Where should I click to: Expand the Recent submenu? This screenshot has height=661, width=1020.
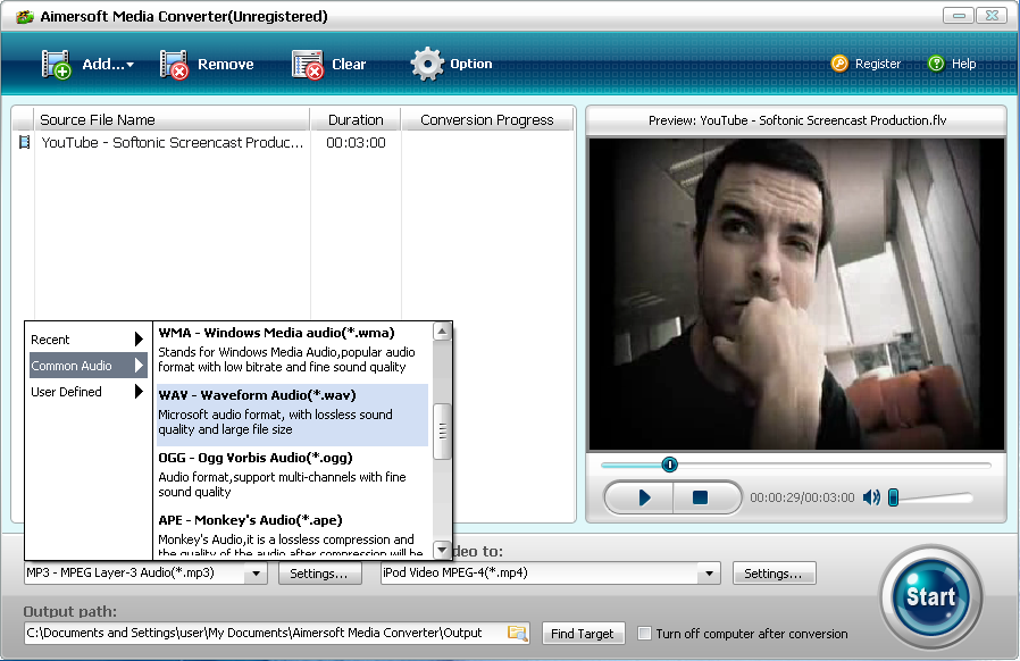coord(87,339)
